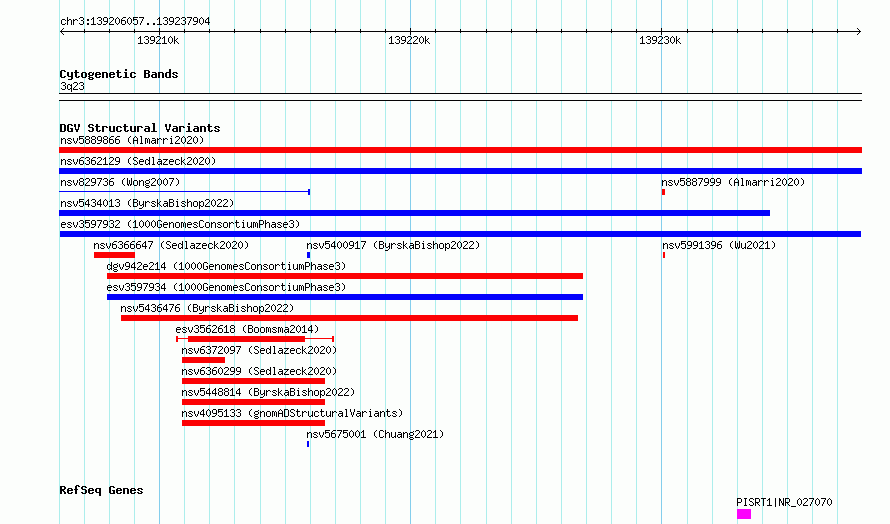Click the 3q23 cytogenetic band bar
This screenshot has height=524, width=890.
pyautogui.click(x=460, y=97)
